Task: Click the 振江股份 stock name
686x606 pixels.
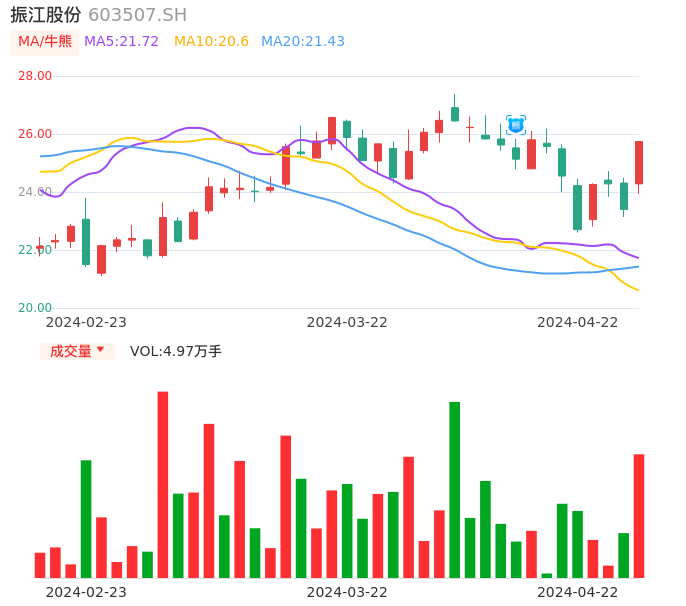Action: point(46,15)
